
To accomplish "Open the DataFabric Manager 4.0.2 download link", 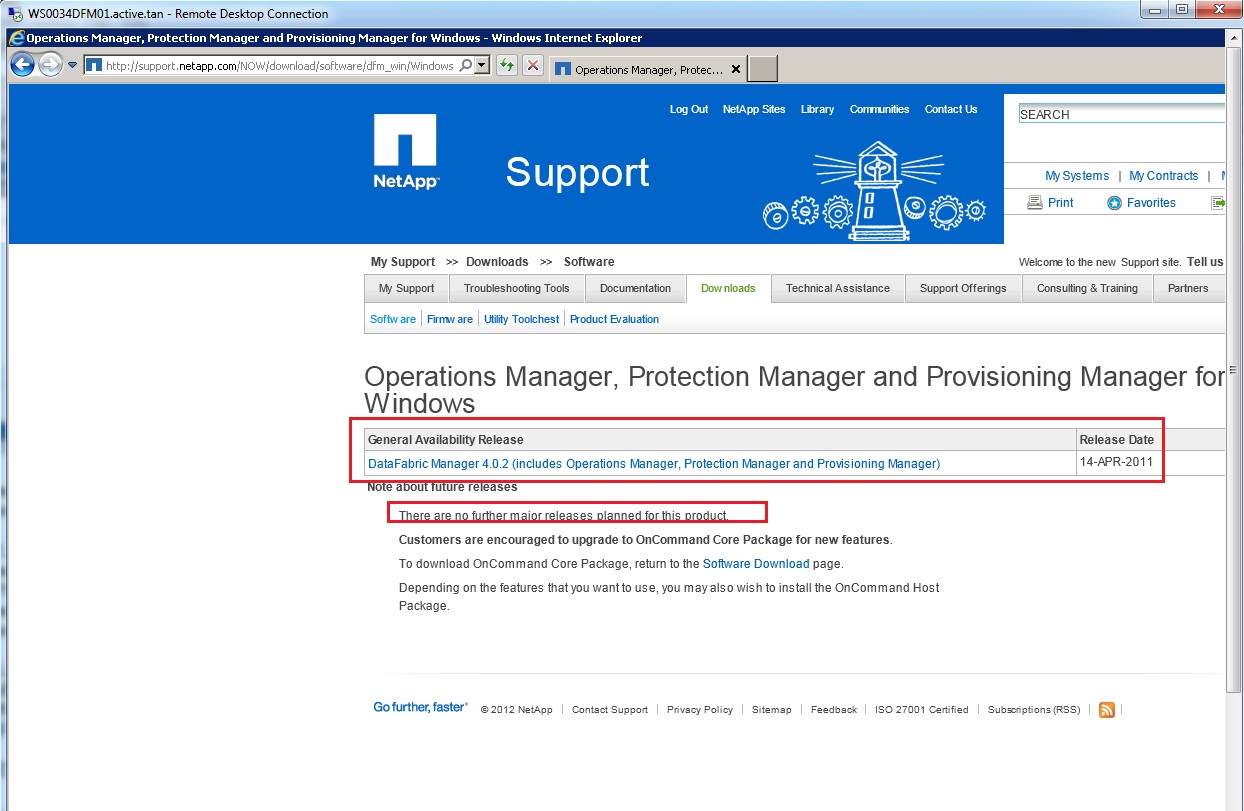I will (653, 464).
